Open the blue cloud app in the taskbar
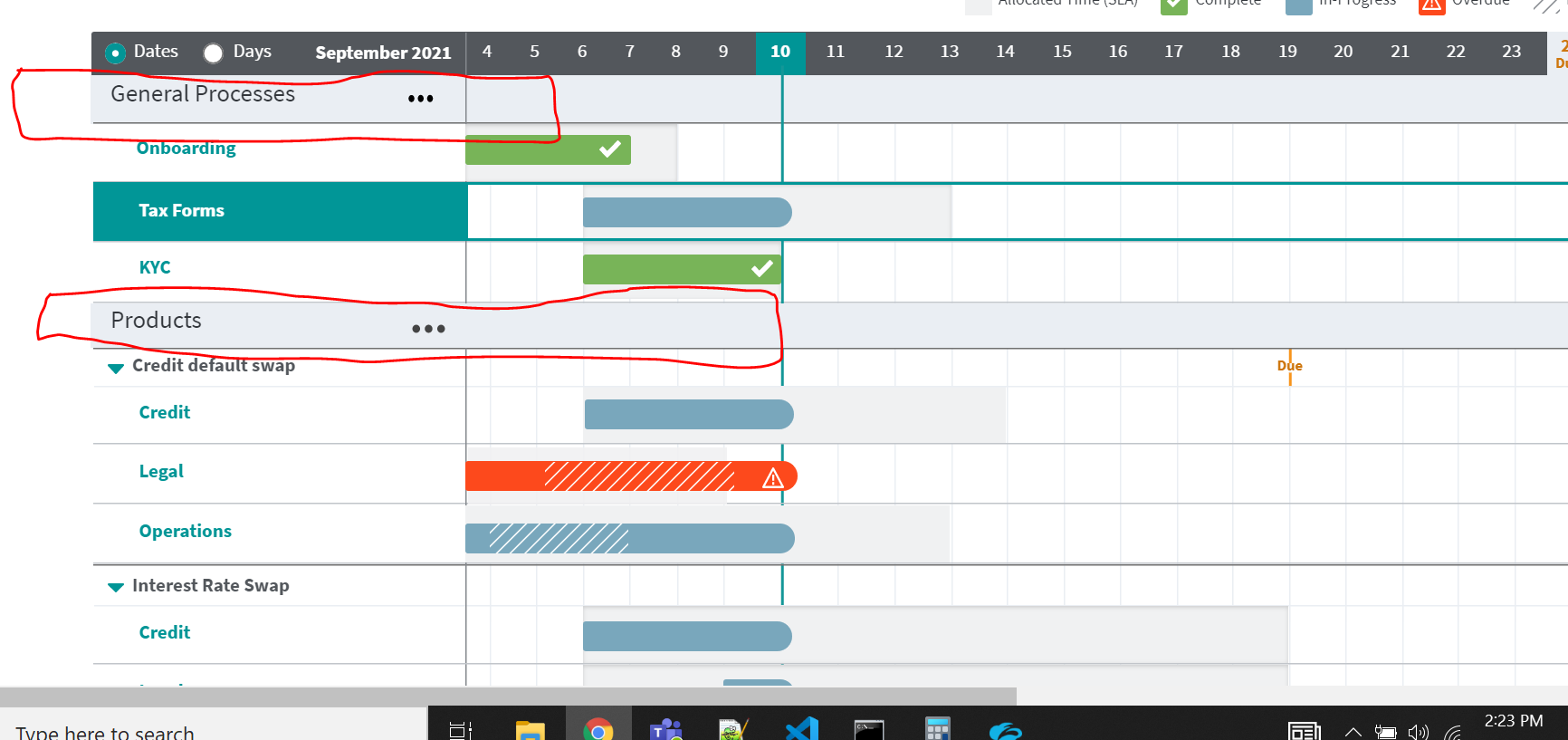 coord(1006,730)
